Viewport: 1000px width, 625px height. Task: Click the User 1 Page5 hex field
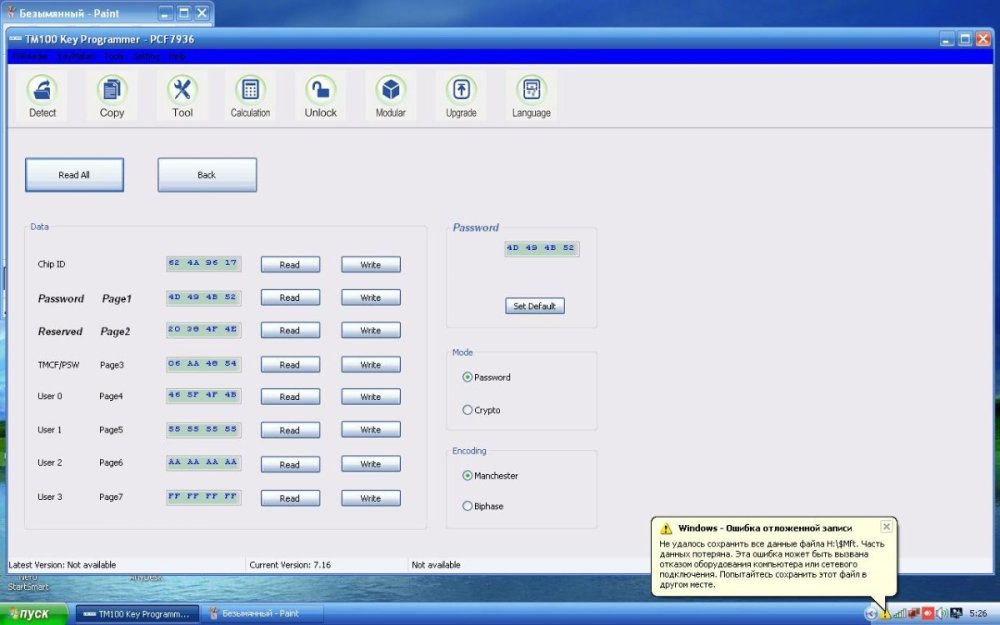[x=203, y=429]
